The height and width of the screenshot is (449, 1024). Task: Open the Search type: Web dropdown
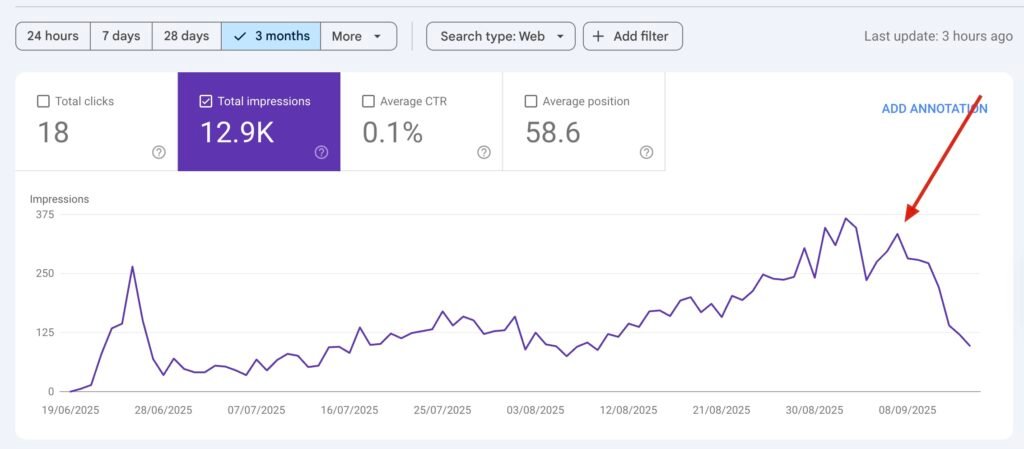click(x=501, y=37)
